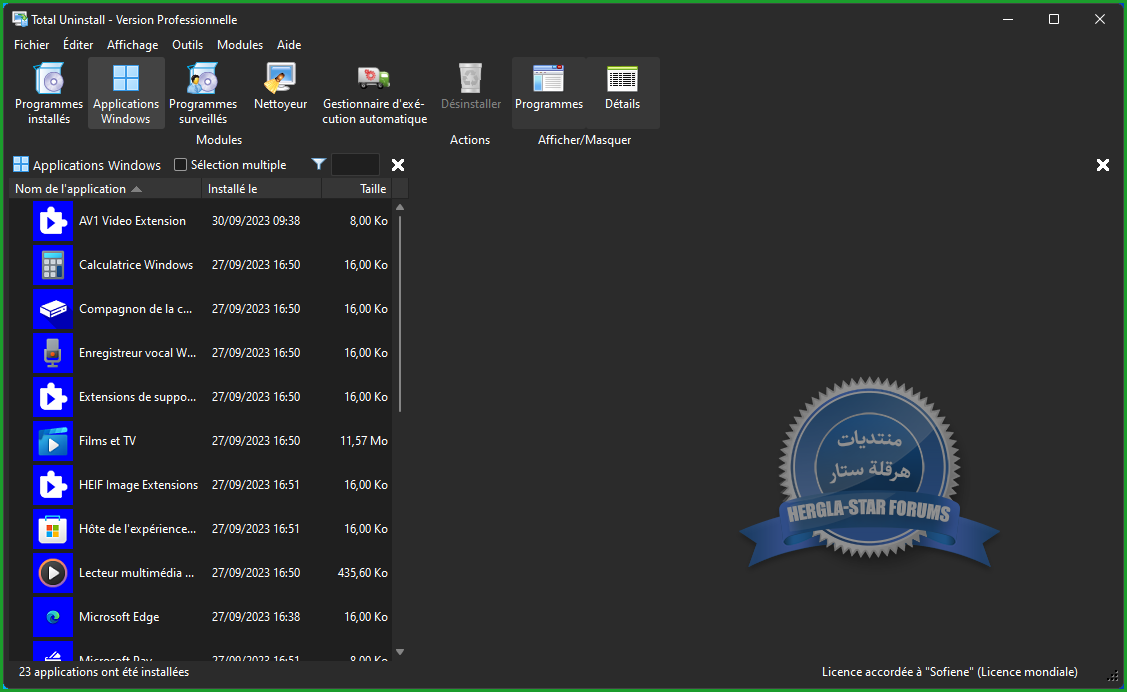Click the Licence accordée à Sofiene text

point(949,672)
